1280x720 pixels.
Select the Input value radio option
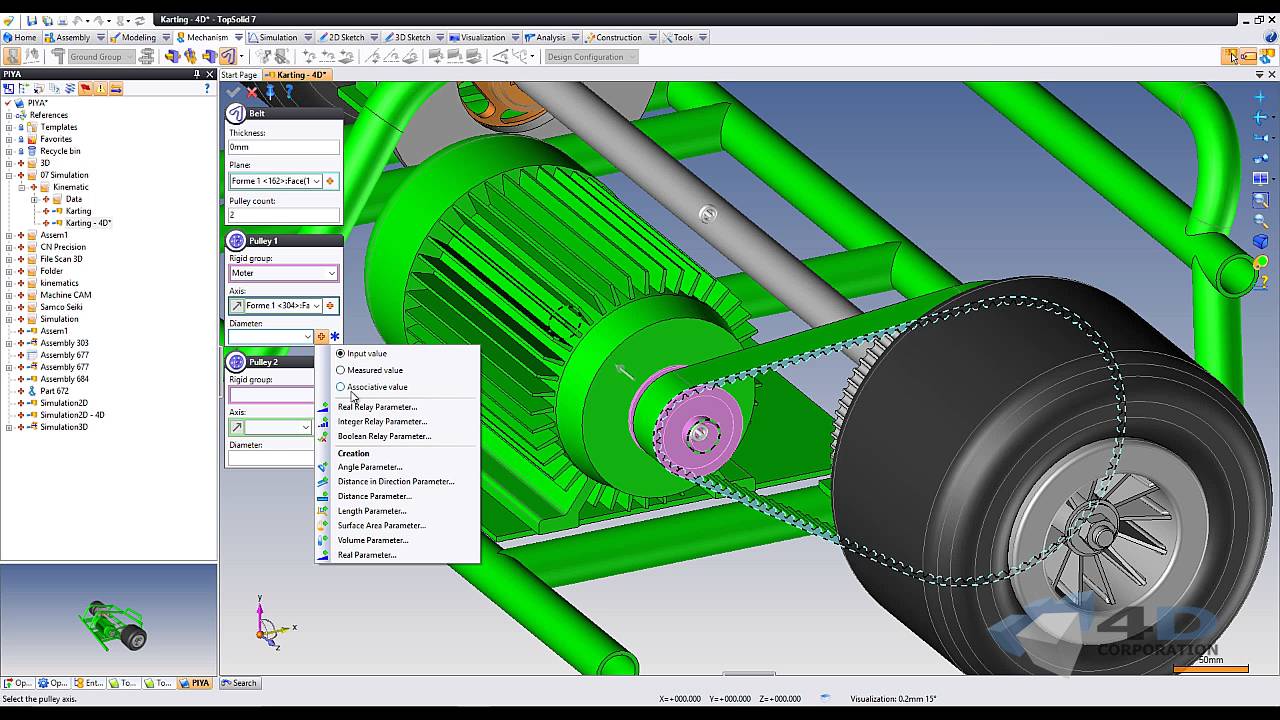tap(340, 353)
